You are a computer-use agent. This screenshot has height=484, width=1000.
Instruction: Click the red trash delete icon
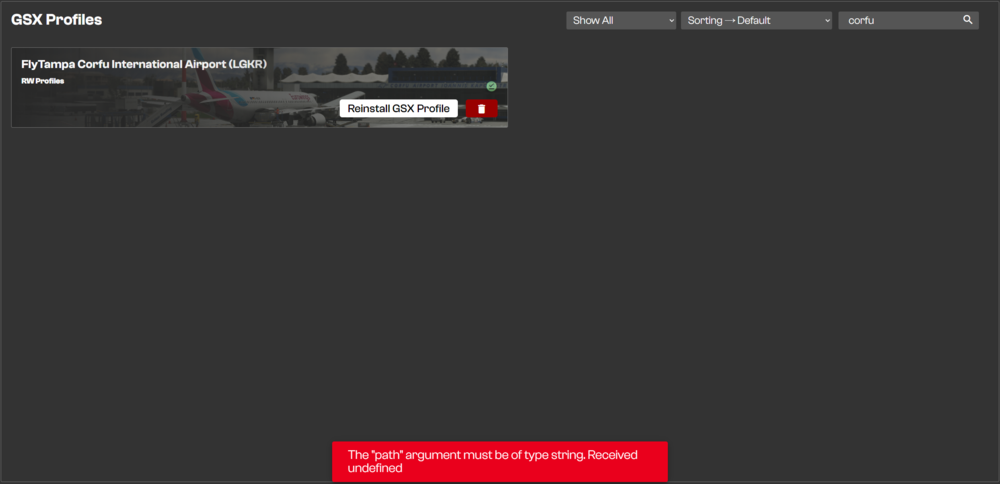(x=481, y=109)
